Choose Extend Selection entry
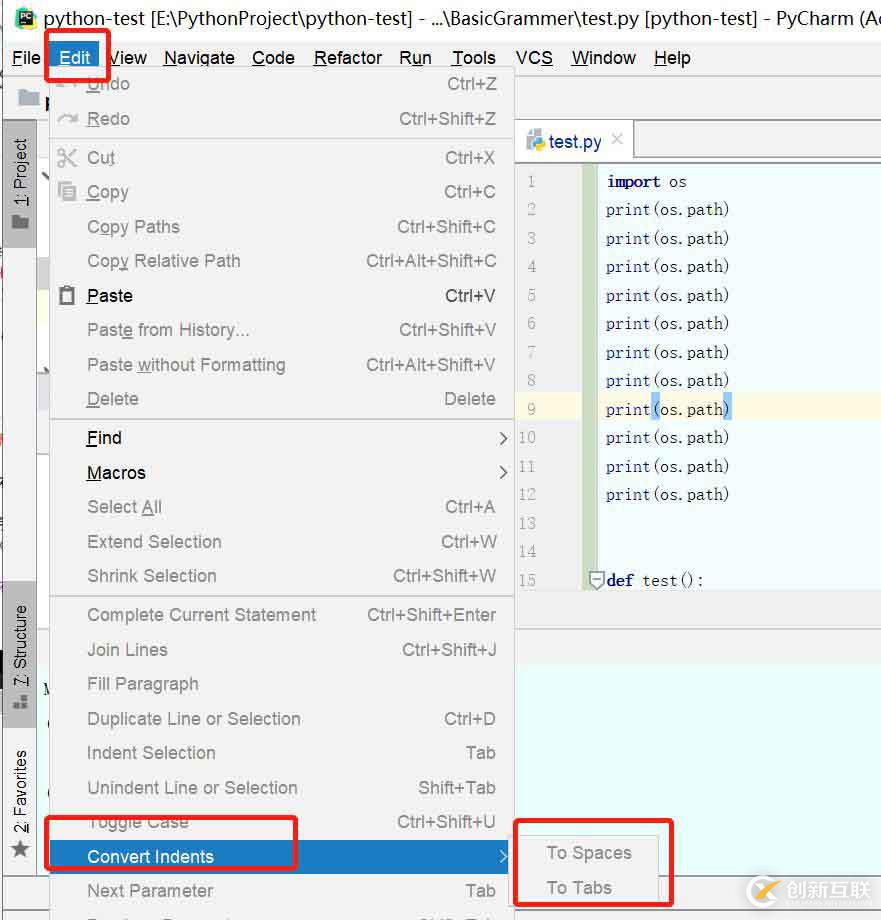 [282, 542]
